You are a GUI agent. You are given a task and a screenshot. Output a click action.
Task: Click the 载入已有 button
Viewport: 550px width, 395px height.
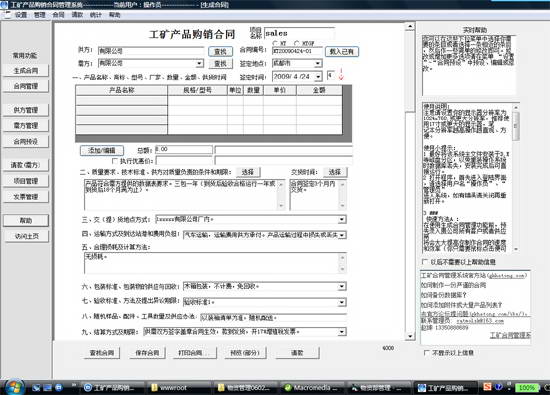pyautogui.click(x=342, y=52)
